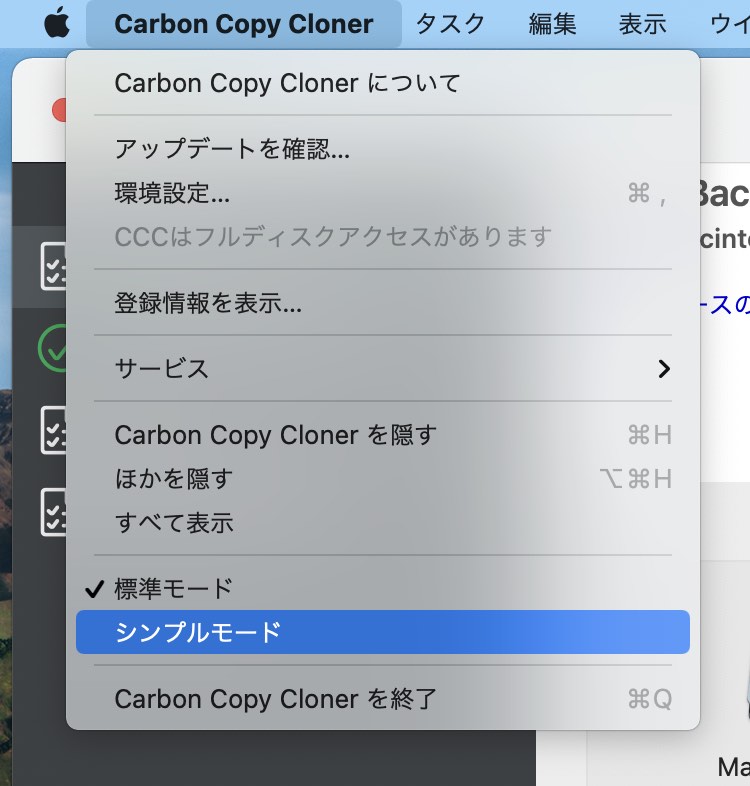Switch to シンプルモード
750x786 pixels.
[x=383, y=632]
